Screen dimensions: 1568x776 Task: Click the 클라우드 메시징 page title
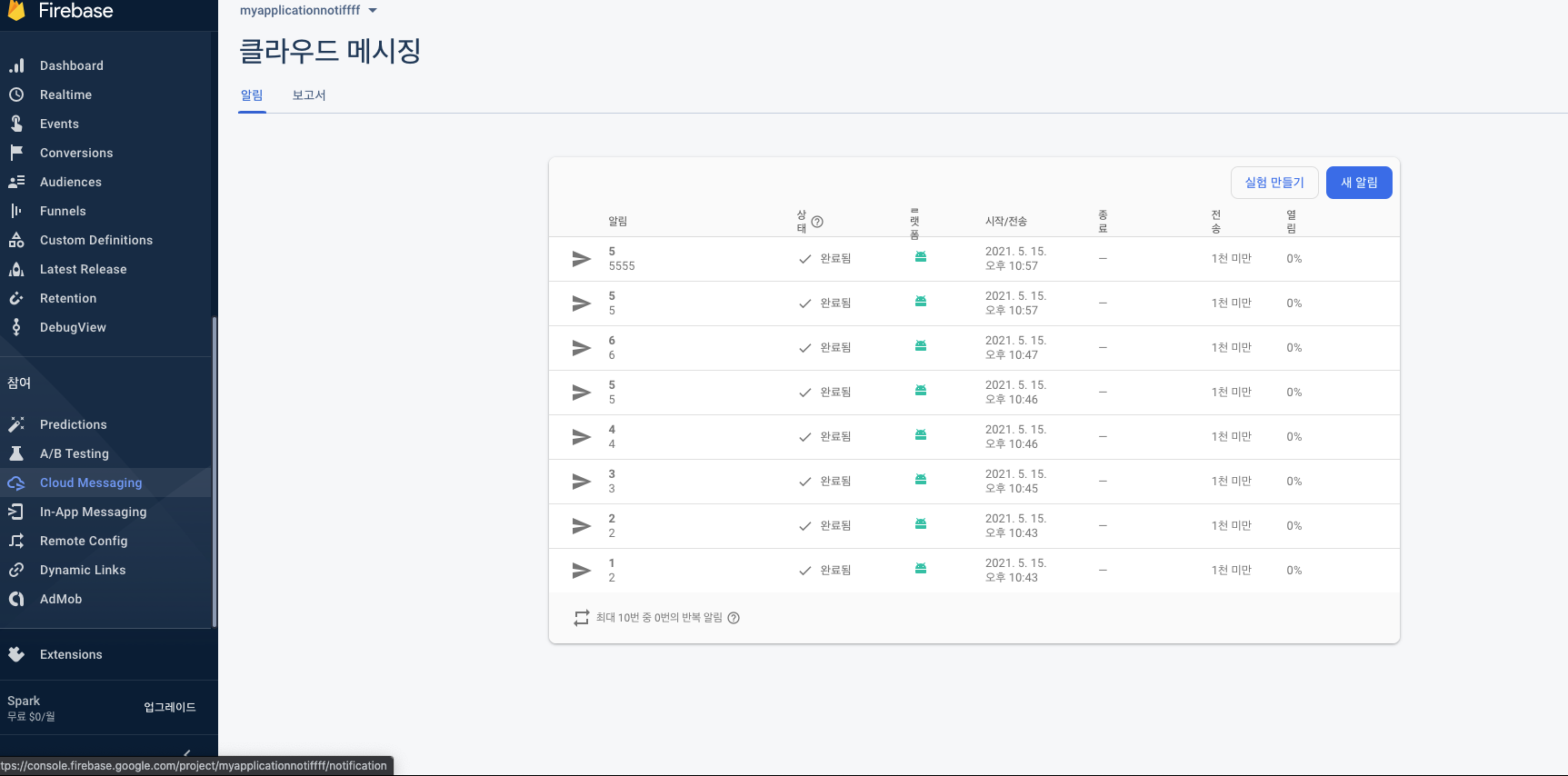point(330,51)
